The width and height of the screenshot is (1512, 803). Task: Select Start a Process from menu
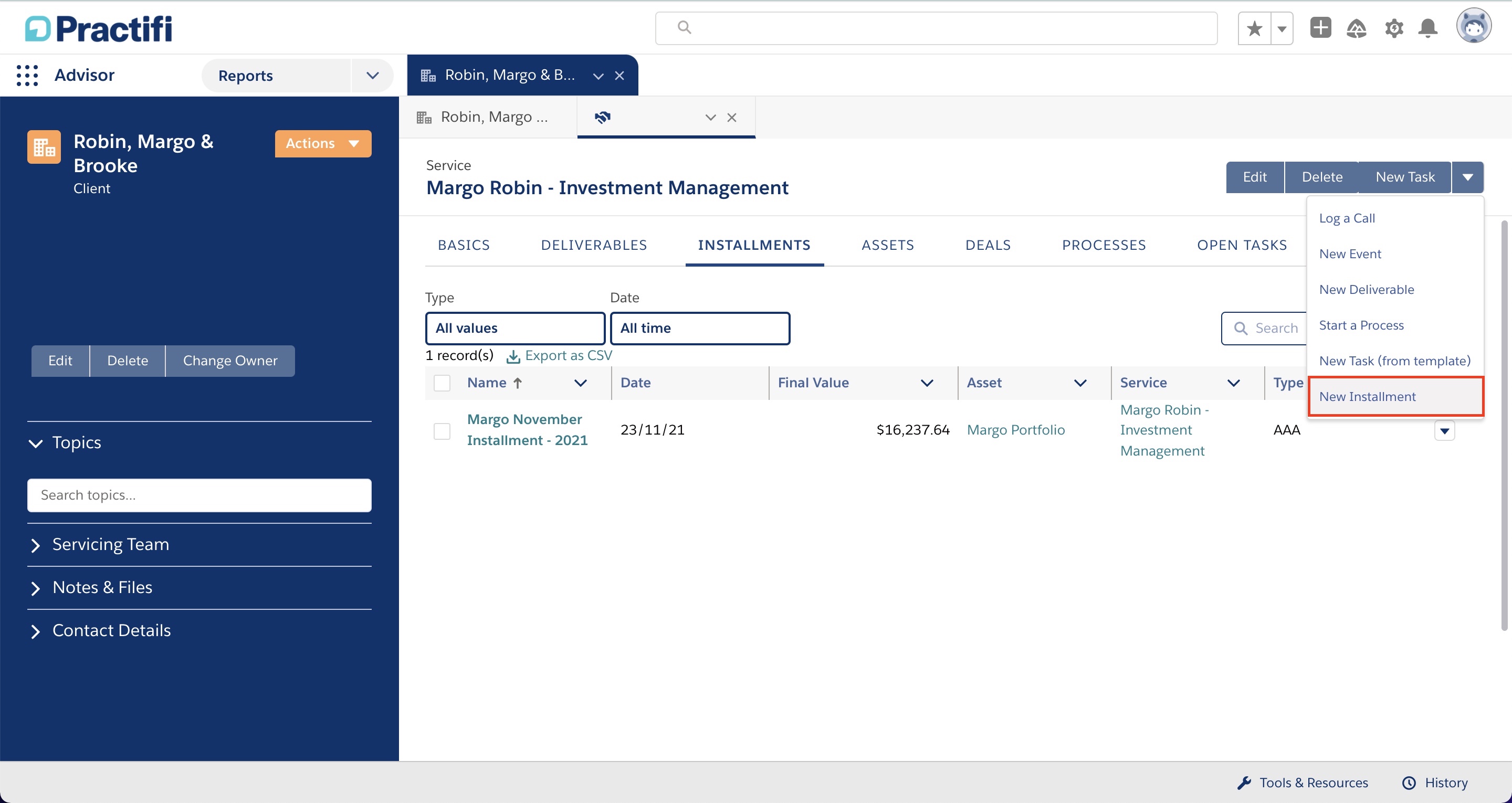1395,325
